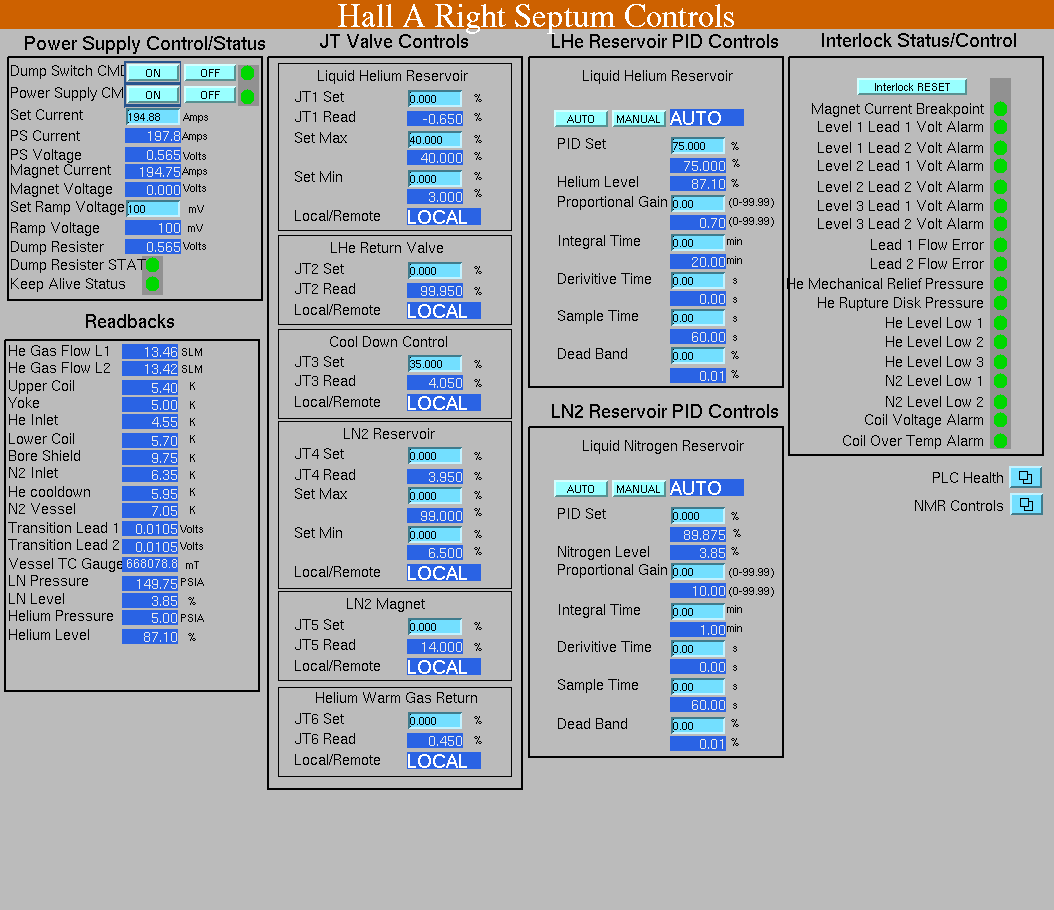
Task: Click the JT5 Set input field
Action: [435, 627]
